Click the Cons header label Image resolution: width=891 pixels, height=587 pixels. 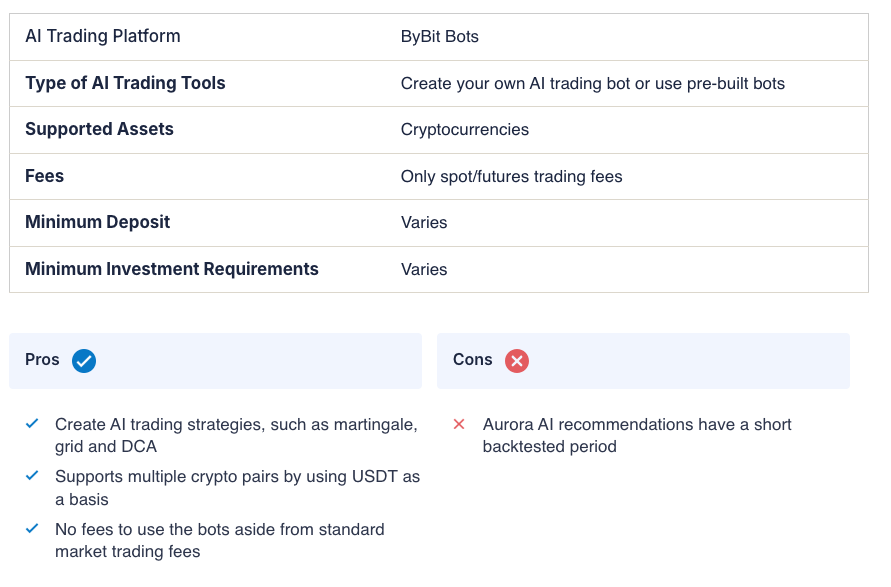pyautogui.click(x=472, y=360)
